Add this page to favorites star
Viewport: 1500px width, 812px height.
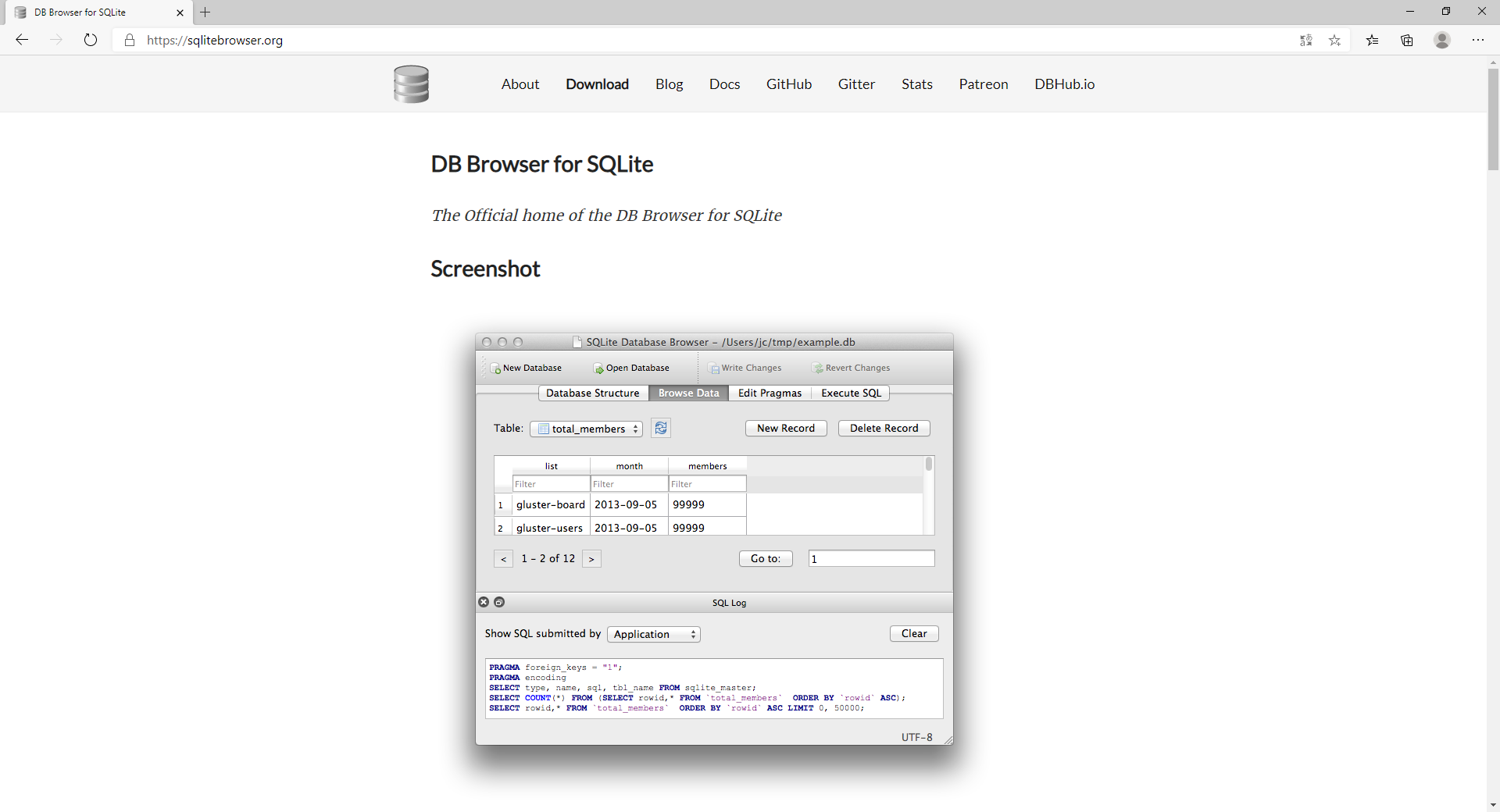tap(1334, 40)
